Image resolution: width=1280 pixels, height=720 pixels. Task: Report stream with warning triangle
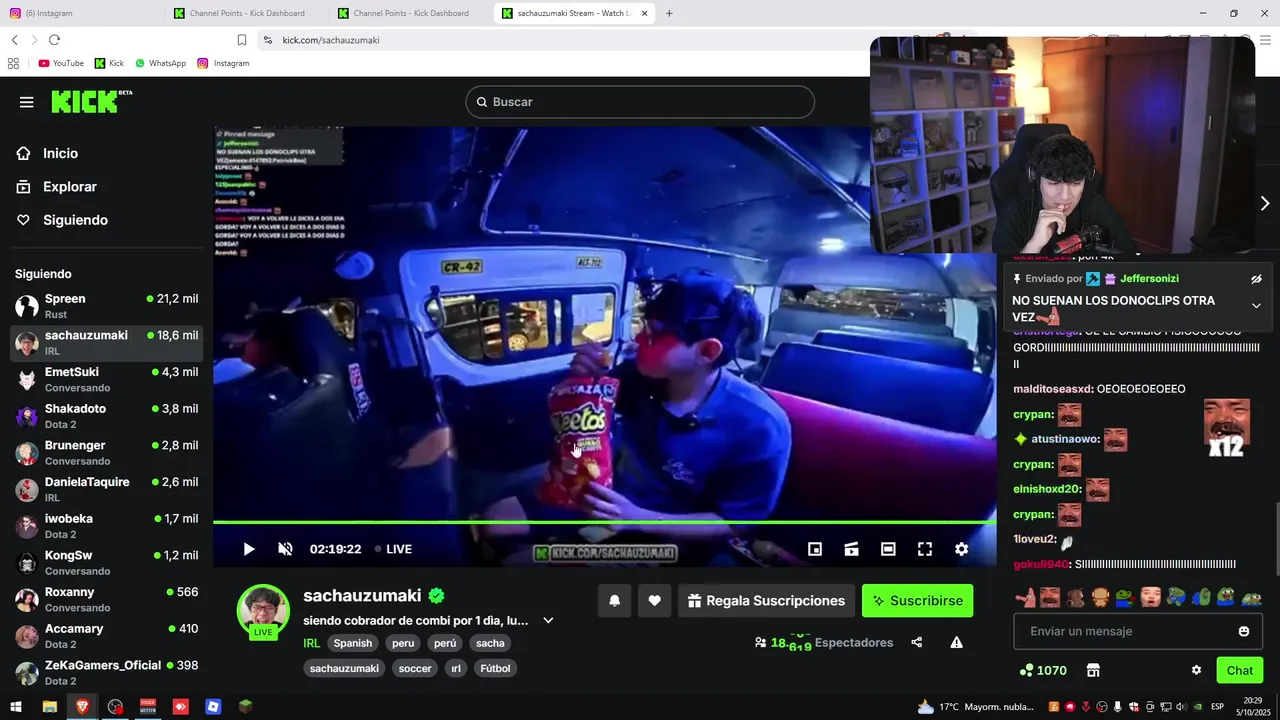[957, 642]
